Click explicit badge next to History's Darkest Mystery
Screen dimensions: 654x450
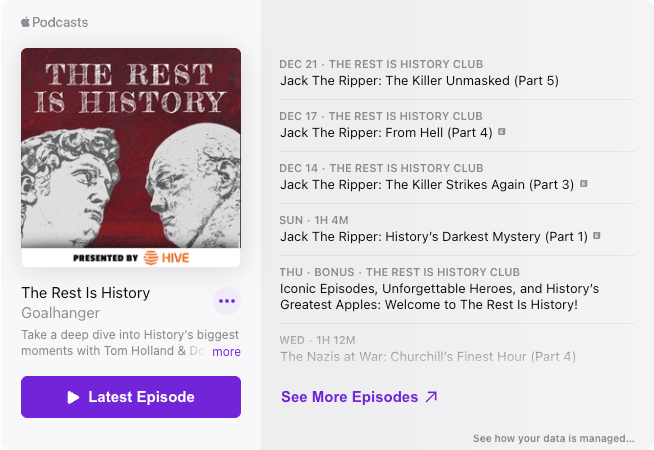(x=597, y=236)
